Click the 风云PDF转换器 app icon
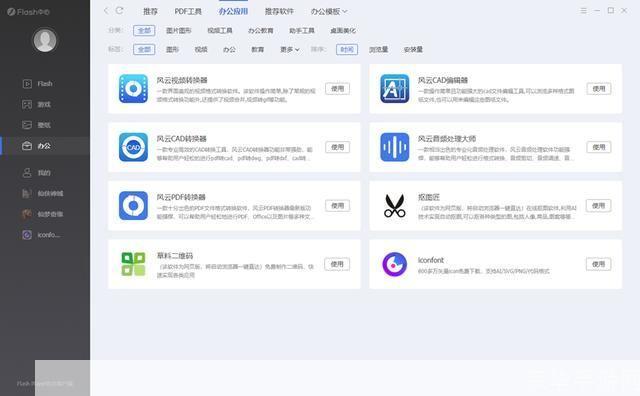 (133, 205)
